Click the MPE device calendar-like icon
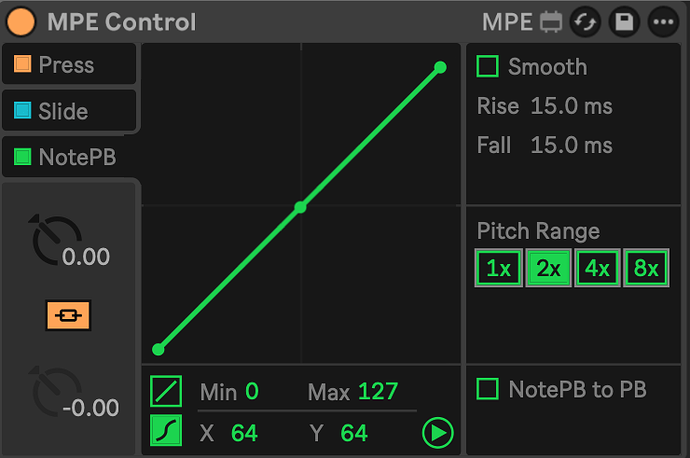This screenshot has height=458, width=690. [x=551, y=22]
